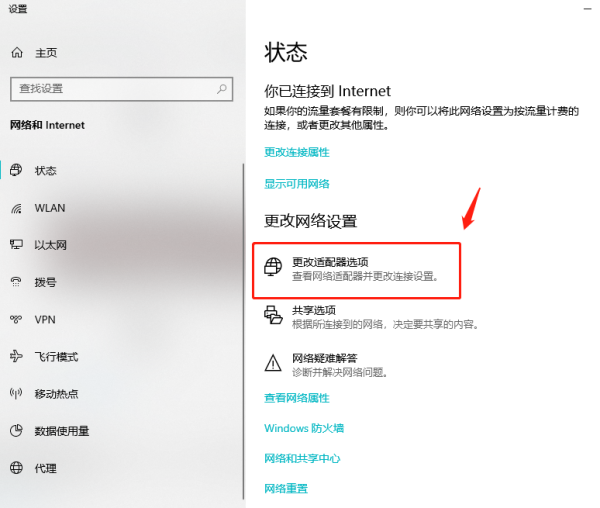
Task: Click the 更改网络设置 heading
Action: pos(310,221)
